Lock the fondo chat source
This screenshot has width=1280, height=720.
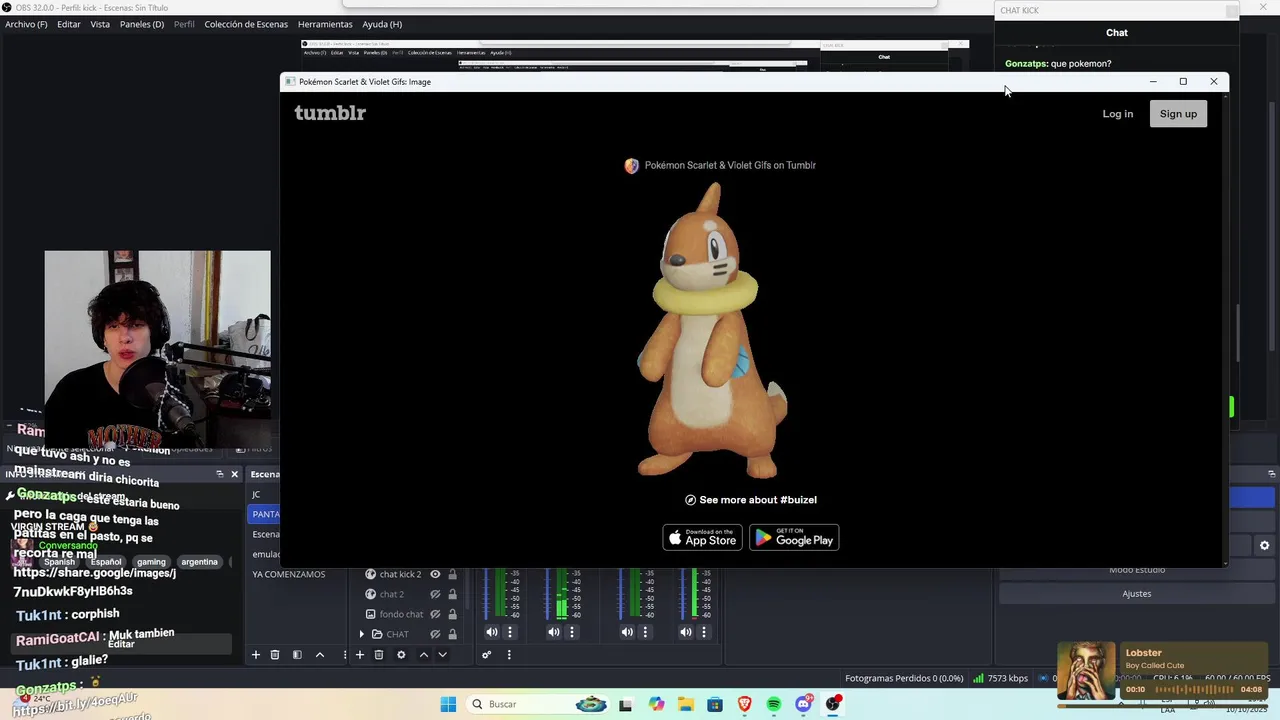click(x=452, y=614)
